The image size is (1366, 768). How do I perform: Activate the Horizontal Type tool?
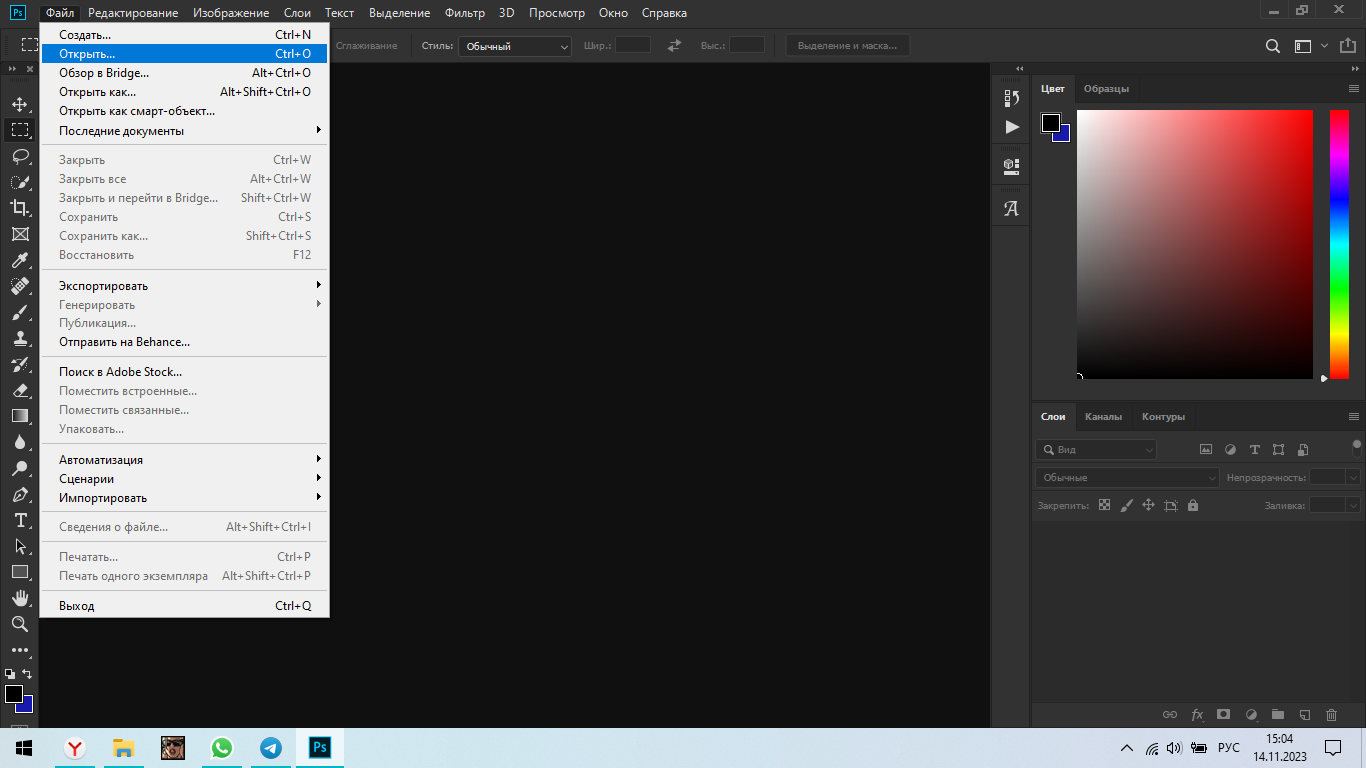(20, 520)
